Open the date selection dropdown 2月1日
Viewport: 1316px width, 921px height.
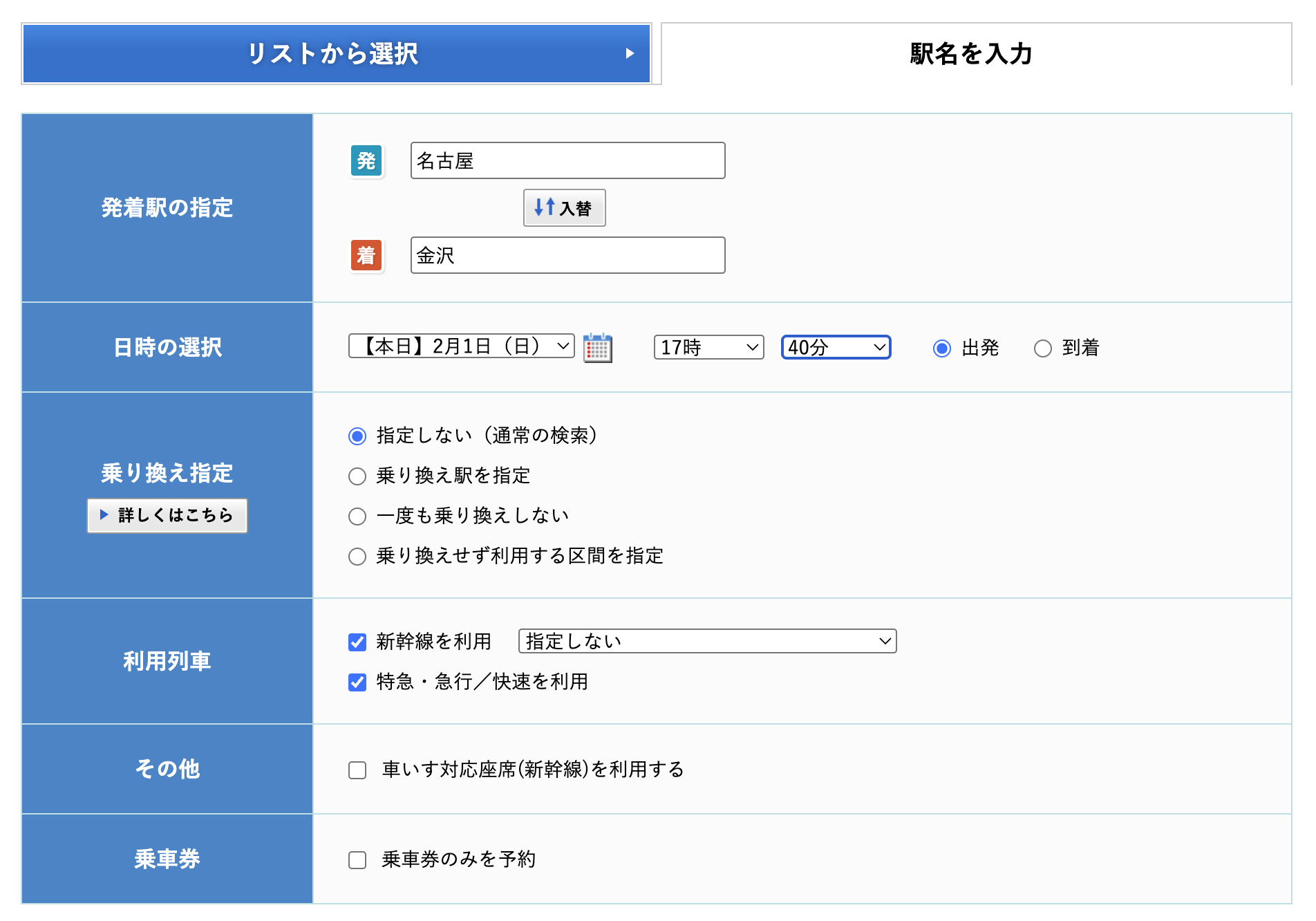[460, 347]
